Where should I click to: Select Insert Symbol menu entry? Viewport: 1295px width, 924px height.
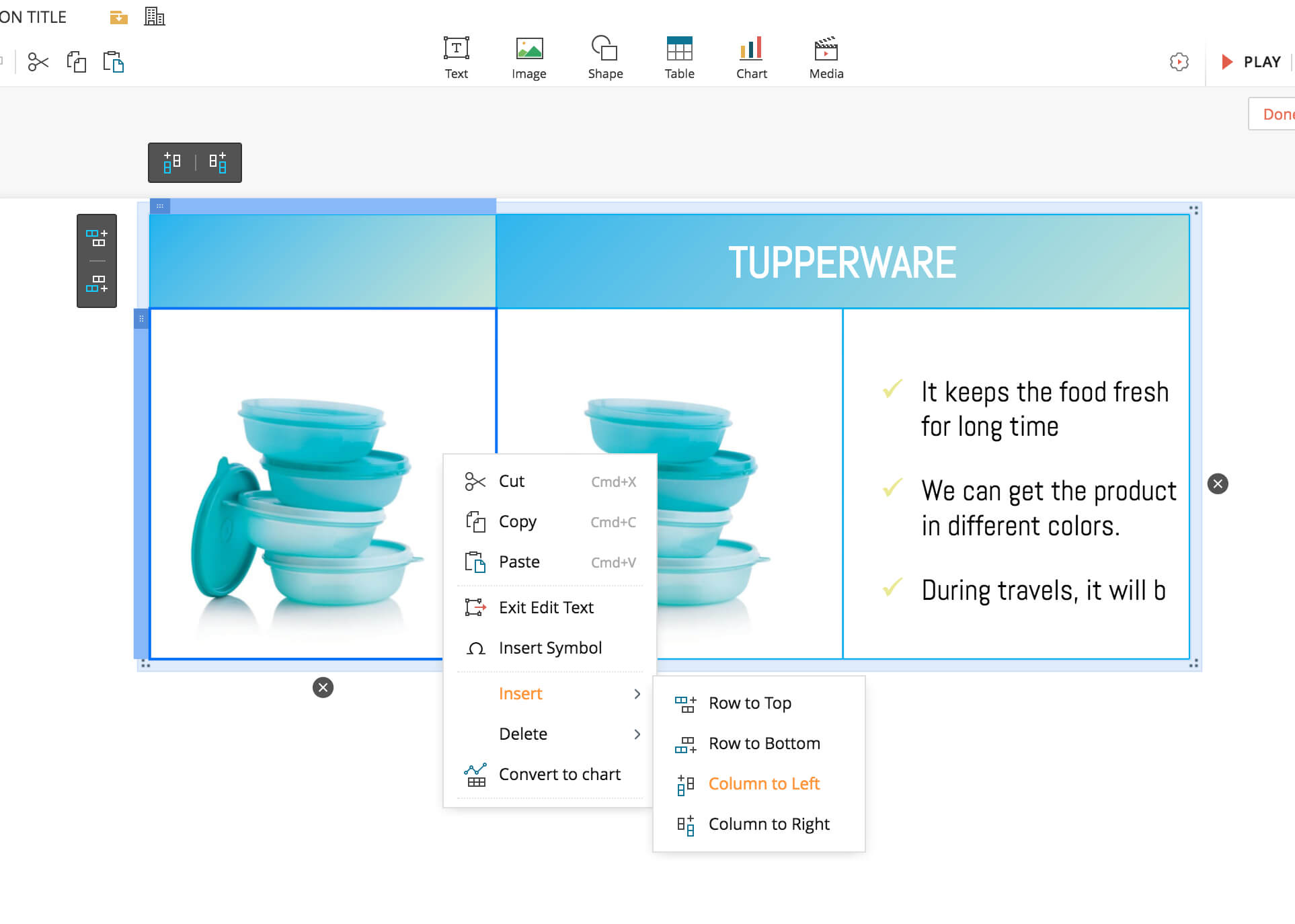tap(549, 648)
